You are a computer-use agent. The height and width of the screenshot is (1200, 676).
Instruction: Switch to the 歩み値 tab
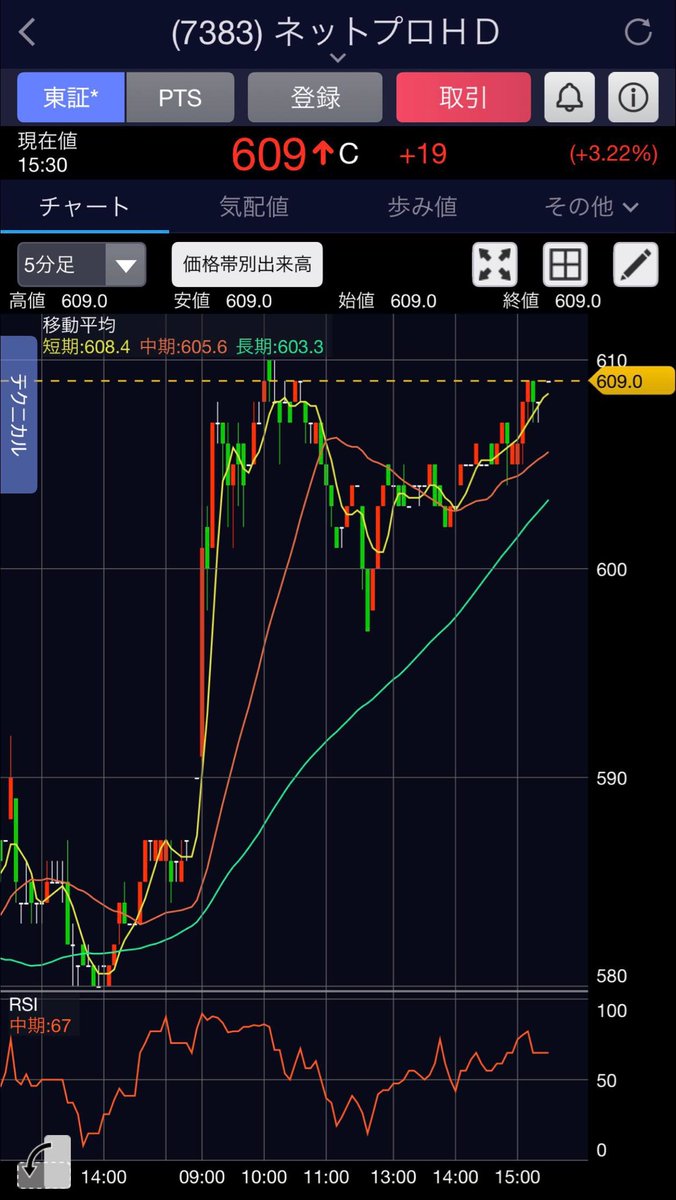pyautogui.click(x=422, y=207)
